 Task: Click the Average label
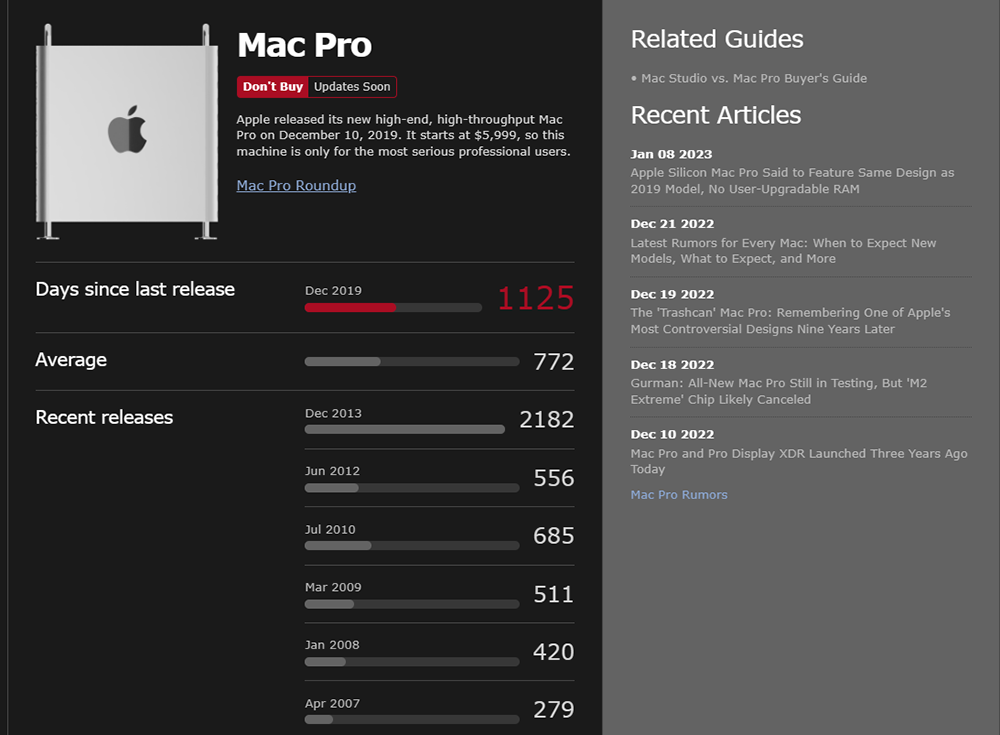71,360
